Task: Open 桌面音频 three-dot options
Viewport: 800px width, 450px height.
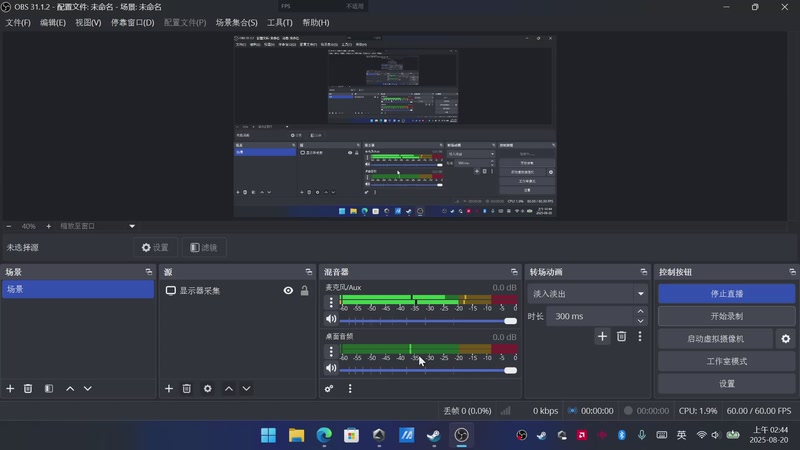Action: (x=331, y=352)
